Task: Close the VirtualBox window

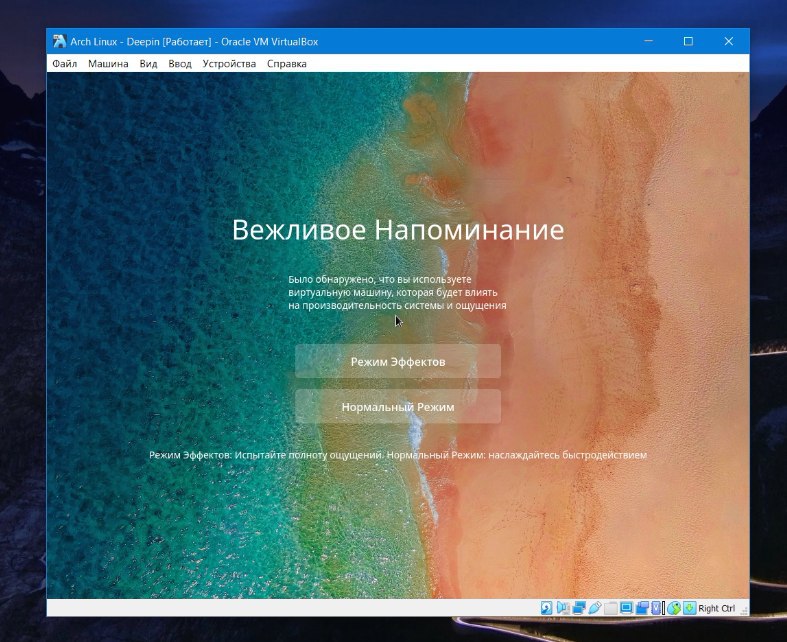Action: (x=729, y=41)
